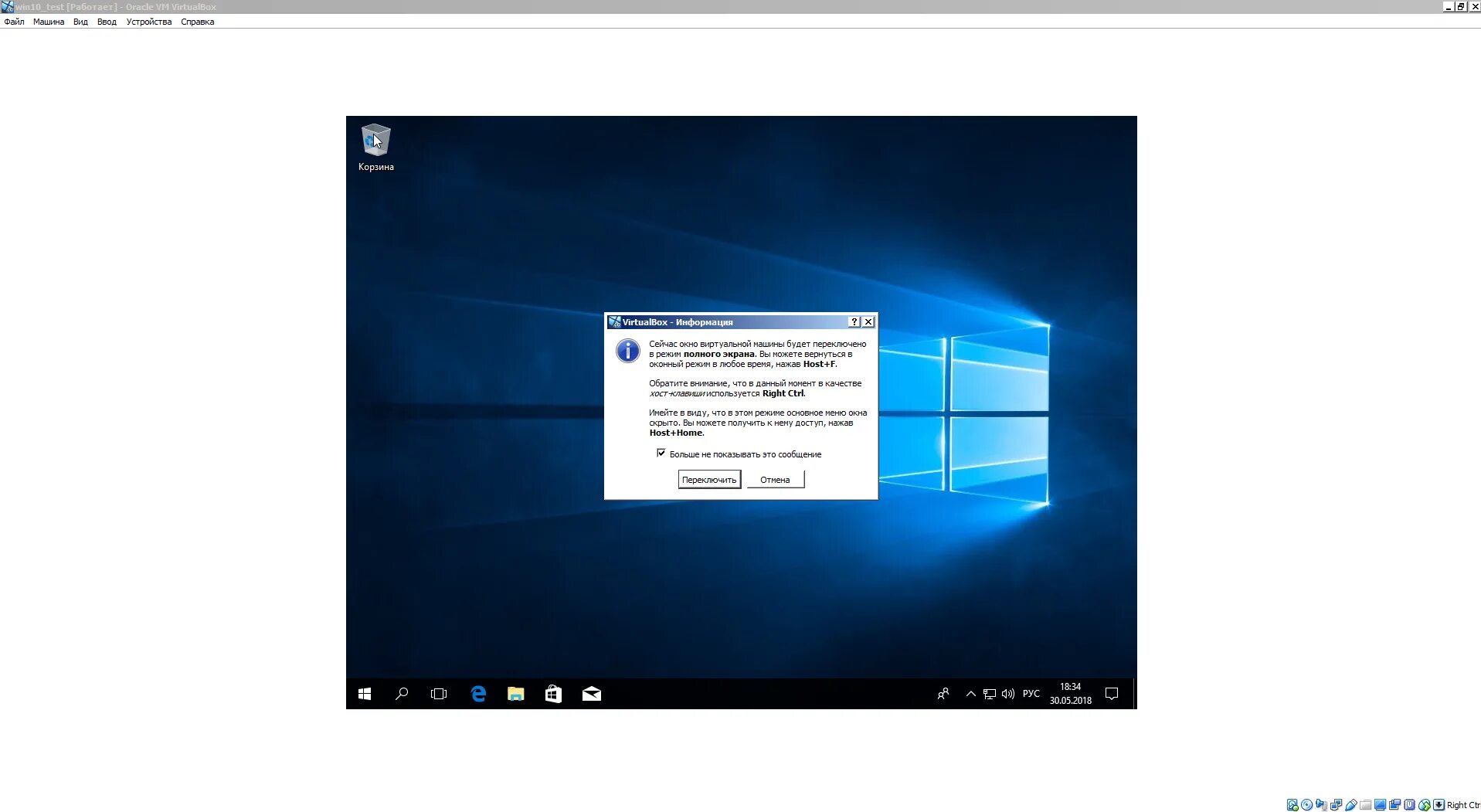Click the network adapters status icon

click(x=1337, y=804)
